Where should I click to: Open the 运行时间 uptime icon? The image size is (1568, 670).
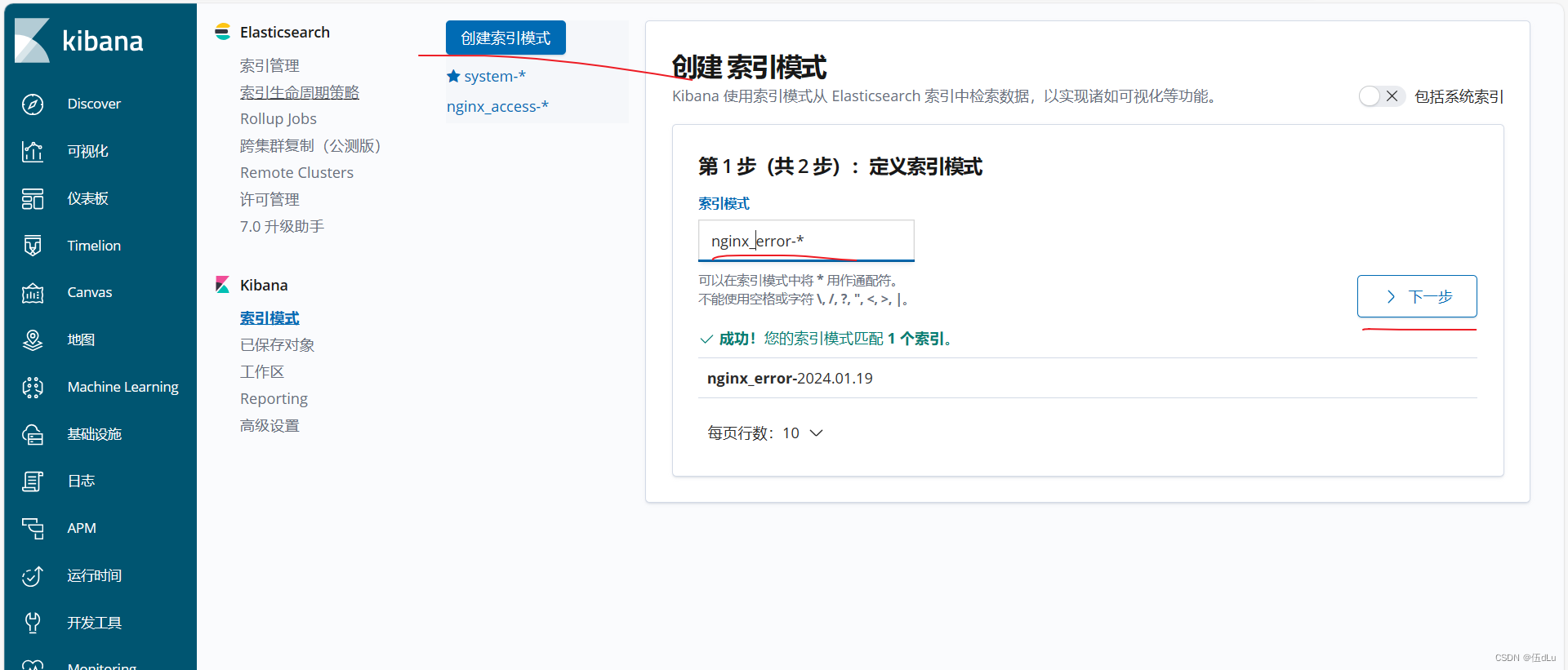(x=33, y=575)
